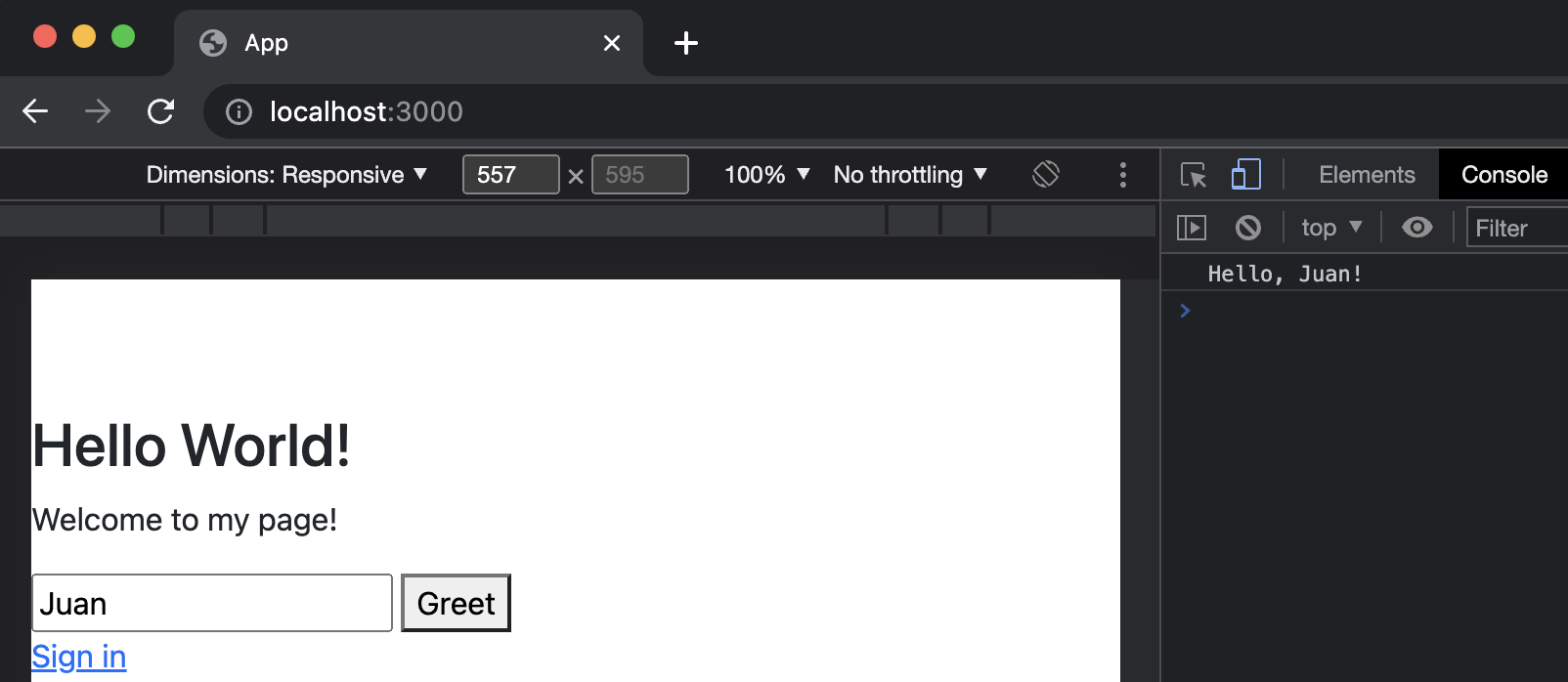Clear the console with the ban icon
Image resolution: width=1568 pixels, height=682 pixels.
click(1247, 228)
